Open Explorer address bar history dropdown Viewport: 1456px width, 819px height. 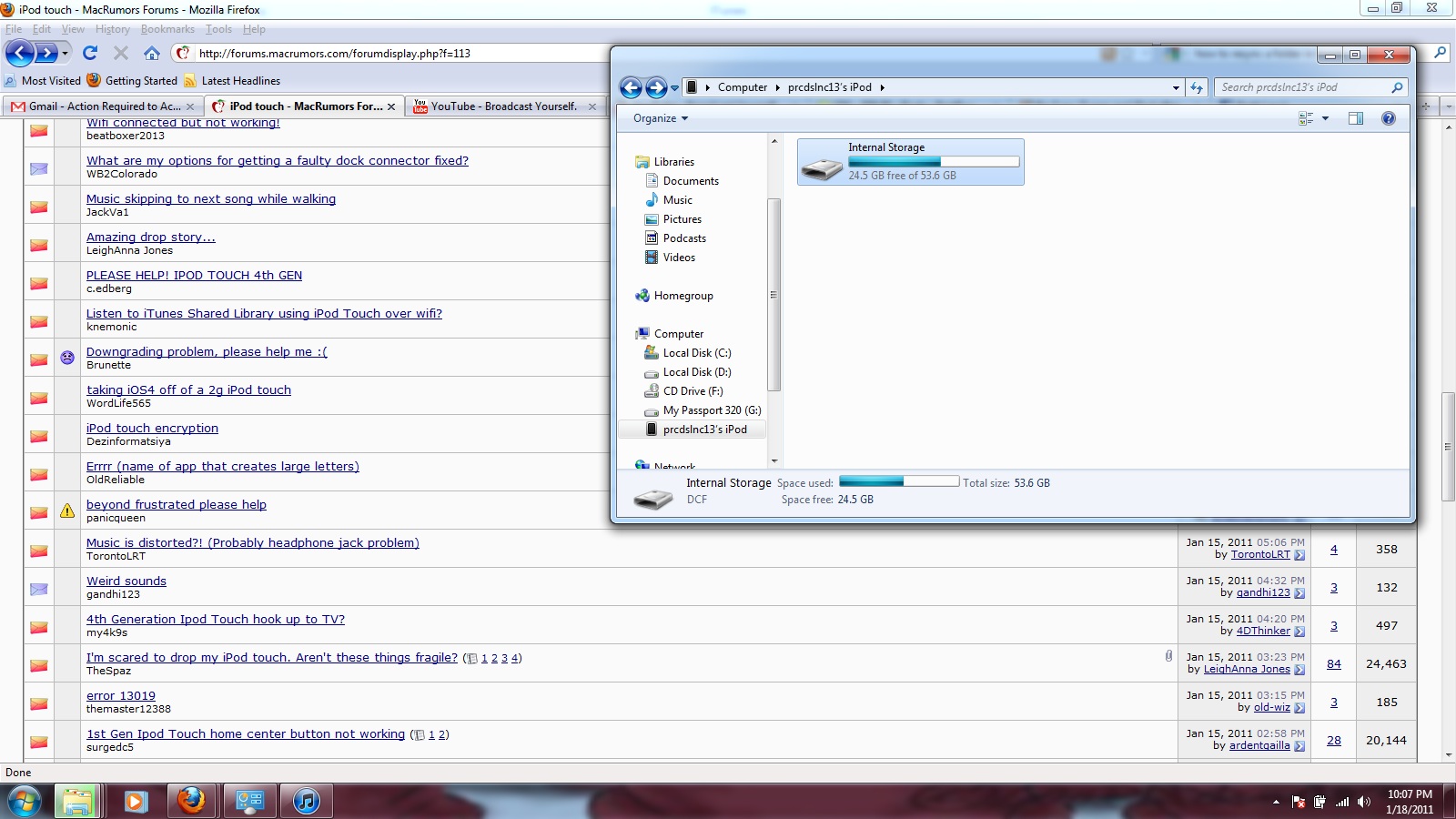click(1176, 88)
